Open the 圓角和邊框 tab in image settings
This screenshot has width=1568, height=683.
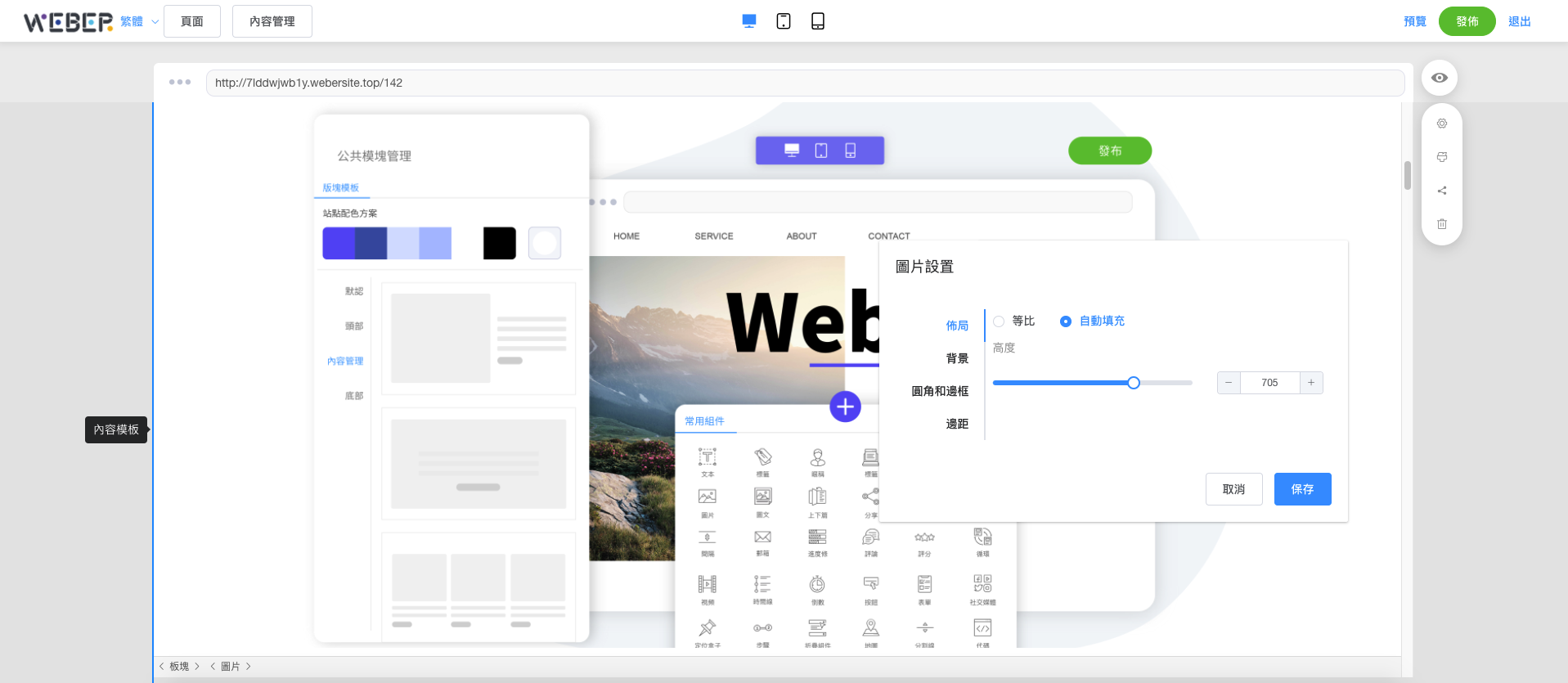pos(940,391)
